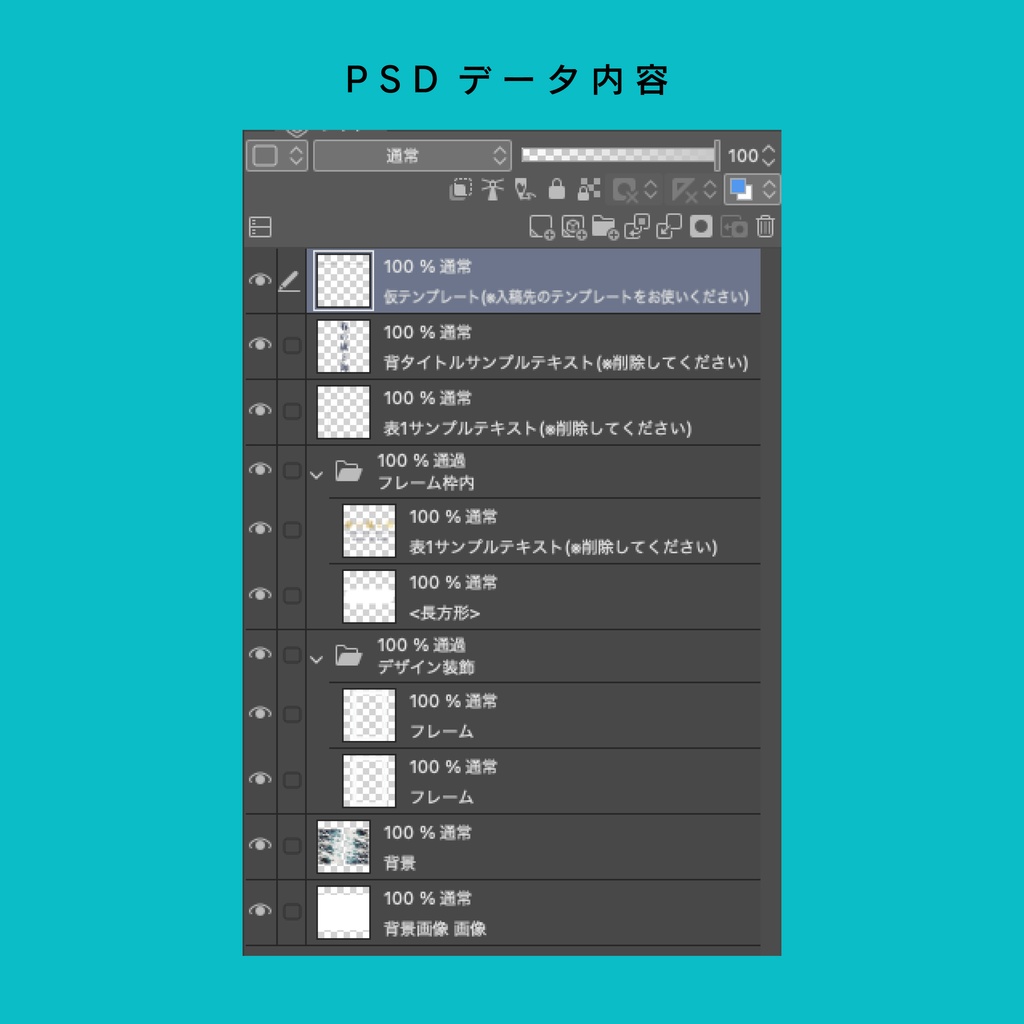Click the 背景 layer thumbnail
1024x1024 pixels.
[x=345, y=845]
